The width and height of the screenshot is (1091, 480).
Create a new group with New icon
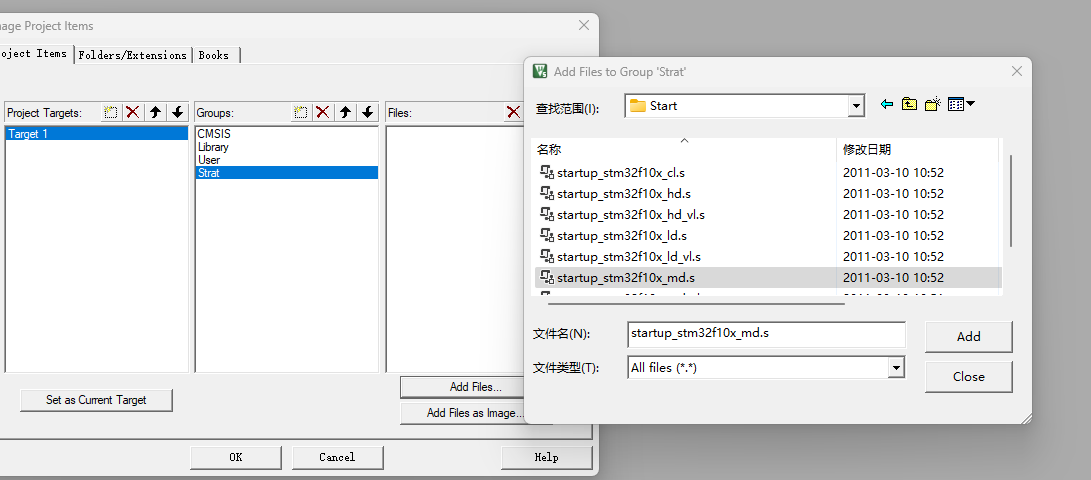tap(300, 112)
